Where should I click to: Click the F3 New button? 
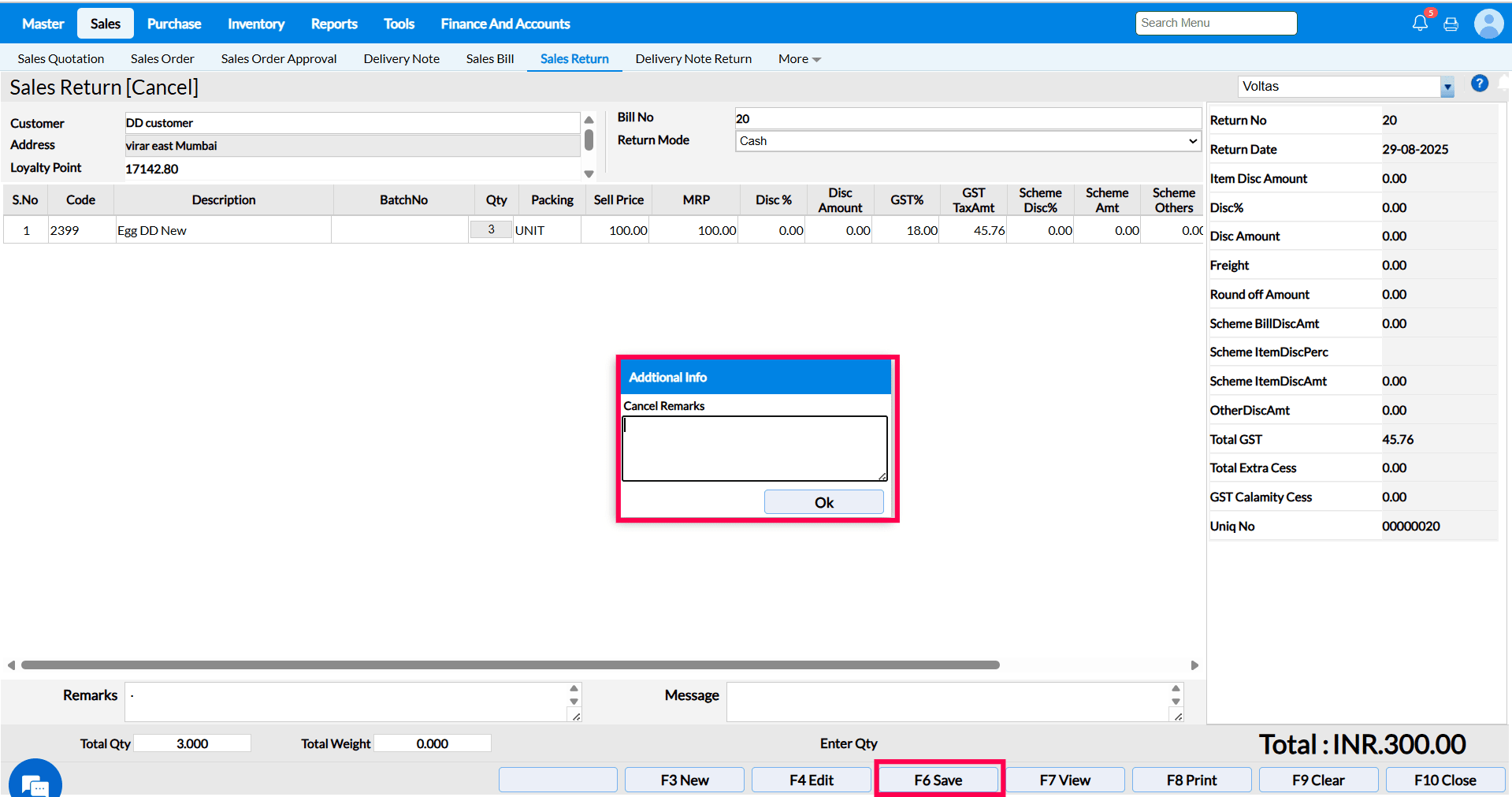click(685, 780)
